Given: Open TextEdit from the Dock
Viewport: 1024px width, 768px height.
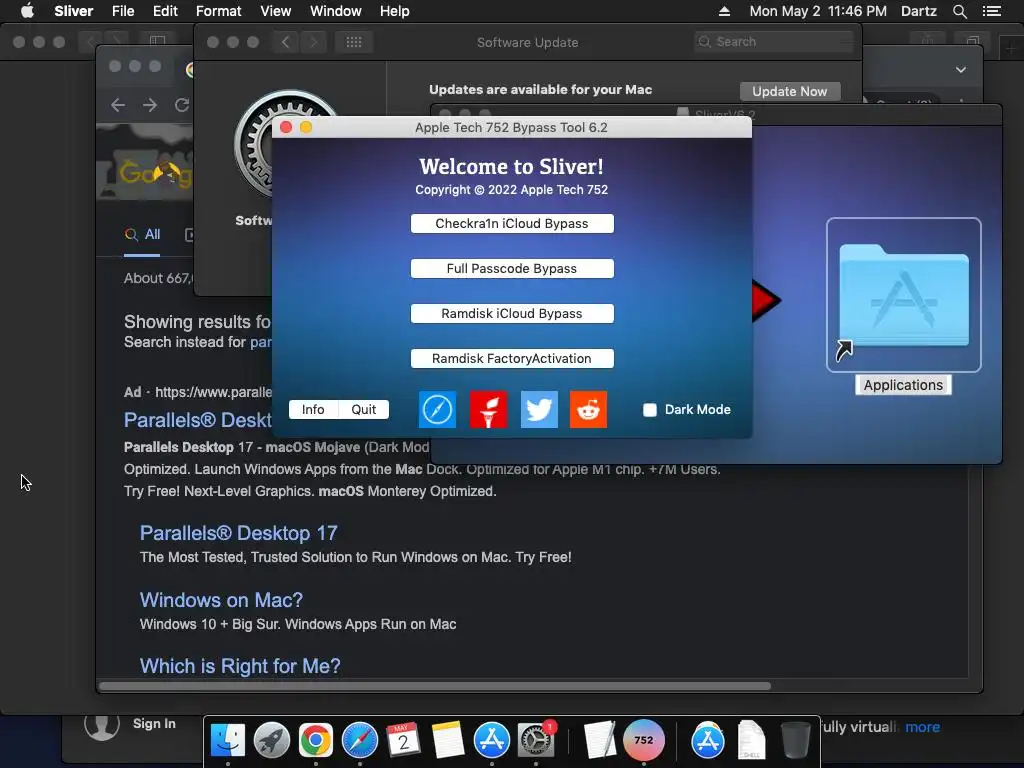Looking at the screenshot, I should coord(600,741).
